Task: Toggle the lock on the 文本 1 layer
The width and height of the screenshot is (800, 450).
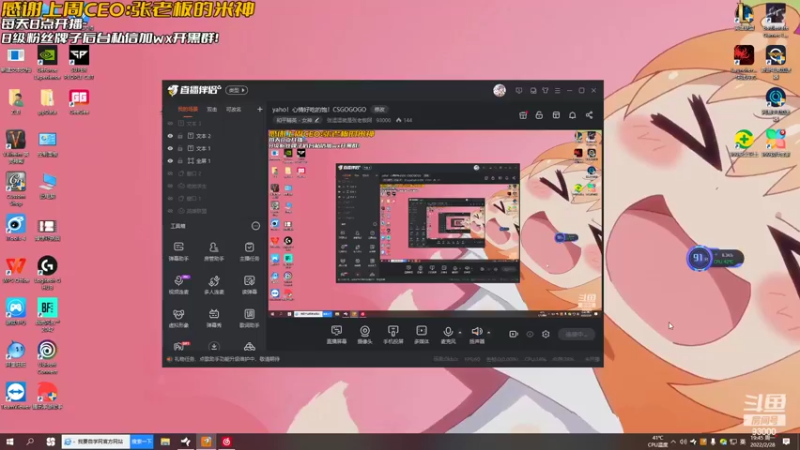Action: tap(180, 148)
